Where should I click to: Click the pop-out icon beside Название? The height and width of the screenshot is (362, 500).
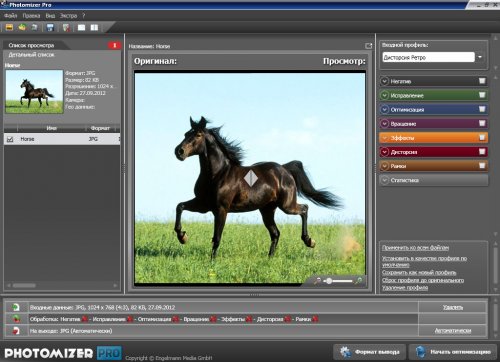tap(369, 46)
